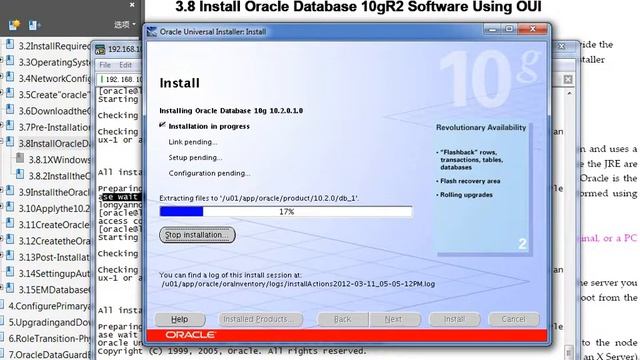Click the Cancel button in the installer
This screenshot has width=640, height=360.
tap(513, 319)
